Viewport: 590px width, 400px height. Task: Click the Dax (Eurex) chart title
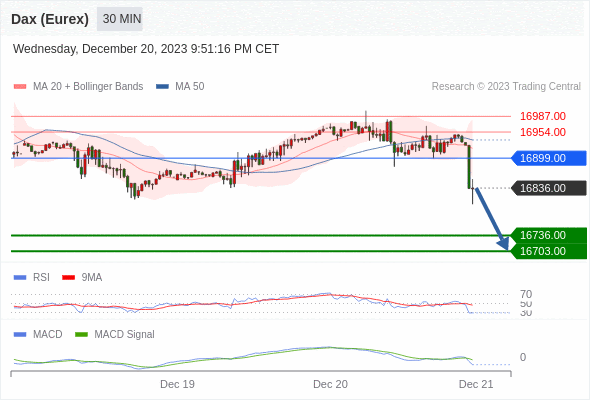coord(50,19)
